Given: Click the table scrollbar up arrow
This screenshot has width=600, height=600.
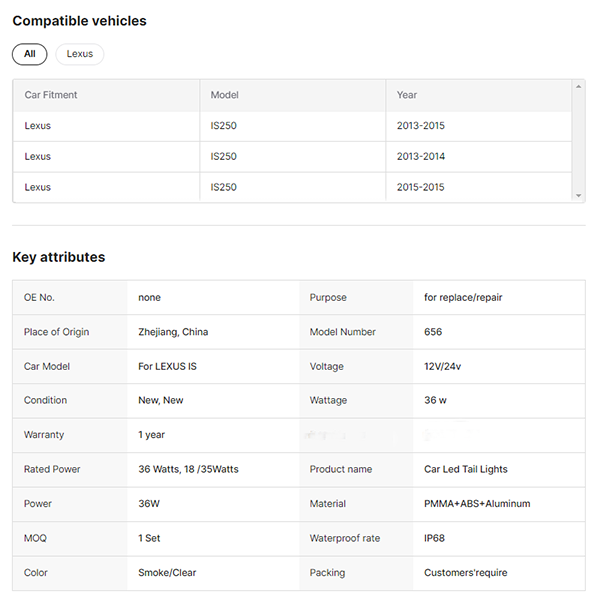Looking at the screenshot, I should pyautogui.click(x=578, y=87).
